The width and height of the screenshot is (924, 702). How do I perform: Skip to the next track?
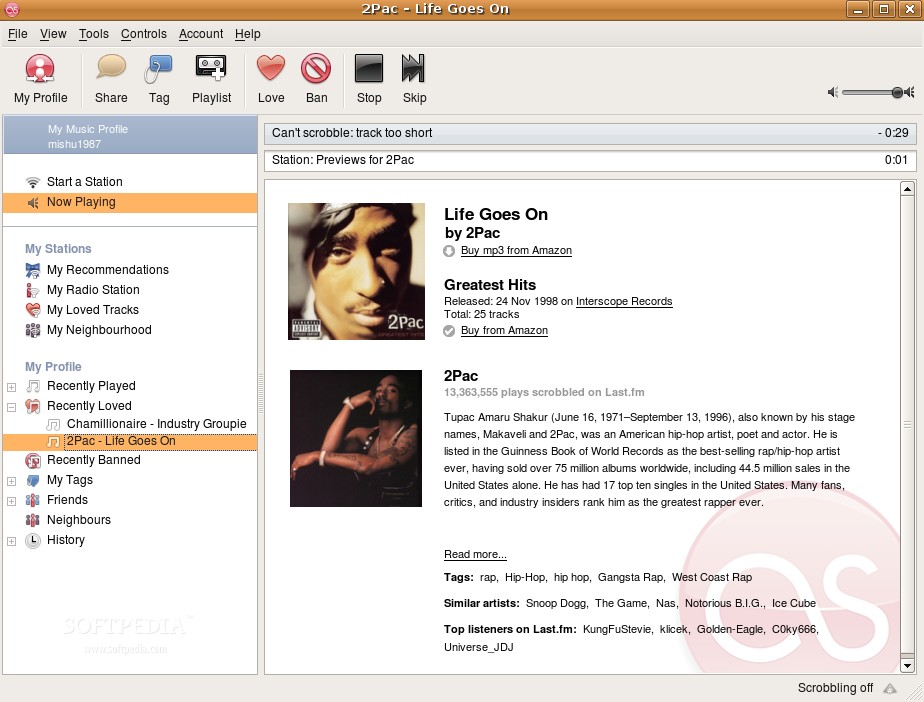[x=414, y=80]
